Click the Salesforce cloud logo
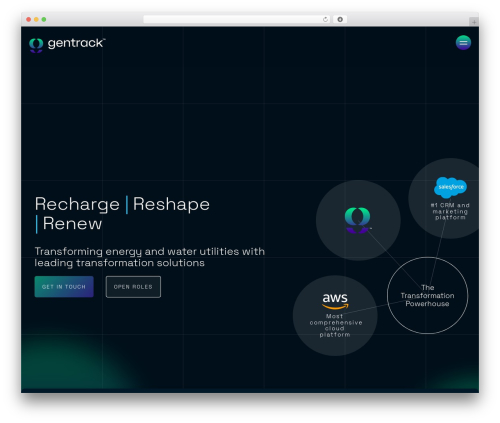This screenshot has height=423, width=500. 450,187
